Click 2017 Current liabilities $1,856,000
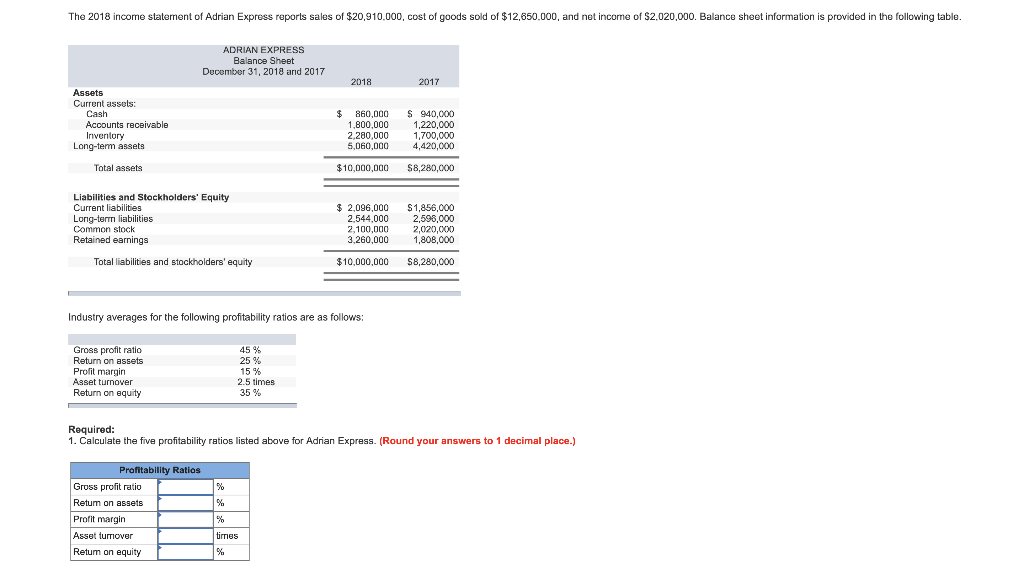Viewport: 1024px width, 570px height. (x=430, y=208)
